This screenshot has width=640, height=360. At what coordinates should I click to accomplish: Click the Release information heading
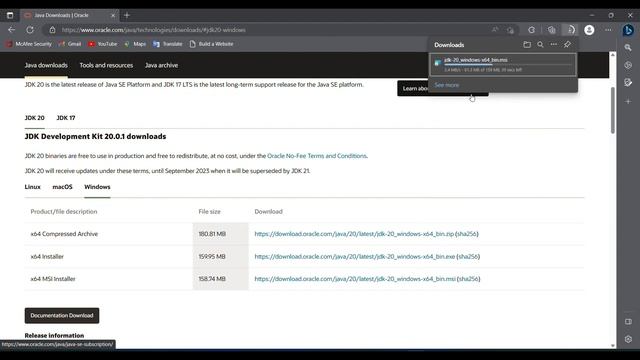[x=54, y=335]
